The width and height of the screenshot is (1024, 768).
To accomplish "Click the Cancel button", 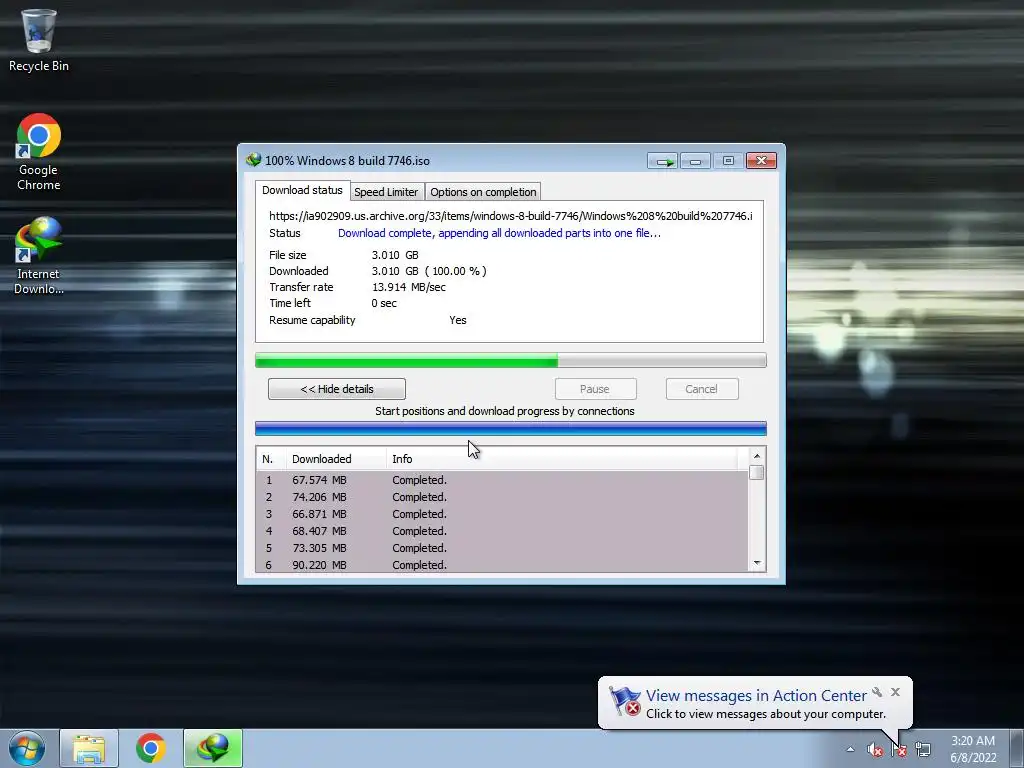I will coord(701,389).
